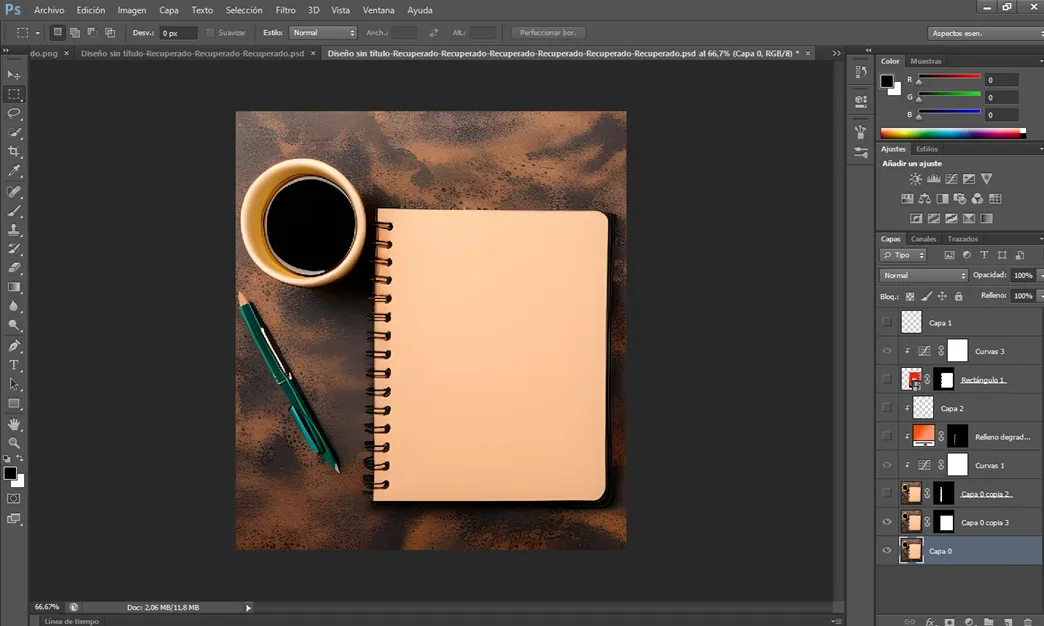This screenshot has width=1044, height=626.
Task: Show the Capa 1 layer
Action: click(x=887, y=322)
